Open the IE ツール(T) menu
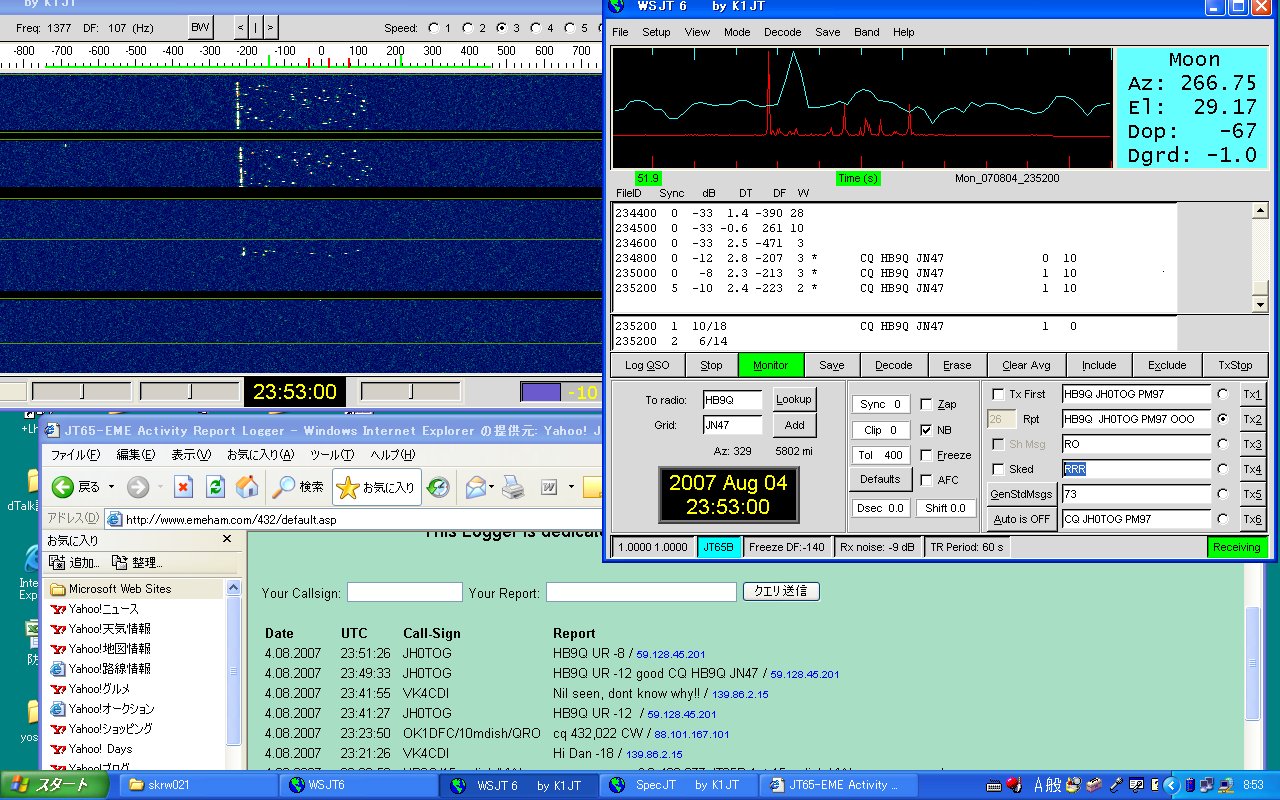The image size is (1280, 800). (x=330, y=455)
